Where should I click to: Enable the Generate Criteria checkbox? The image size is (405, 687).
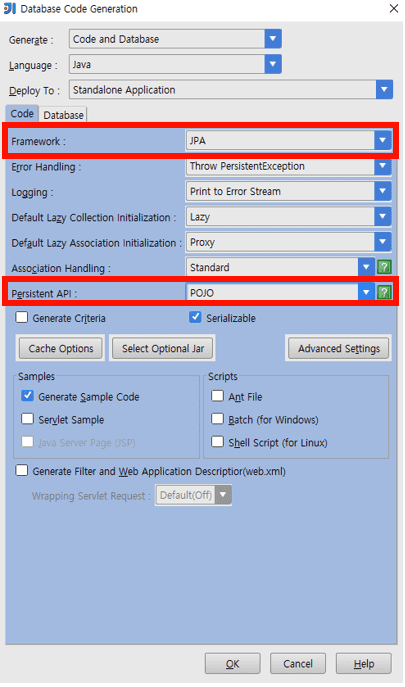pyautogui.click(x=21, y=317)
